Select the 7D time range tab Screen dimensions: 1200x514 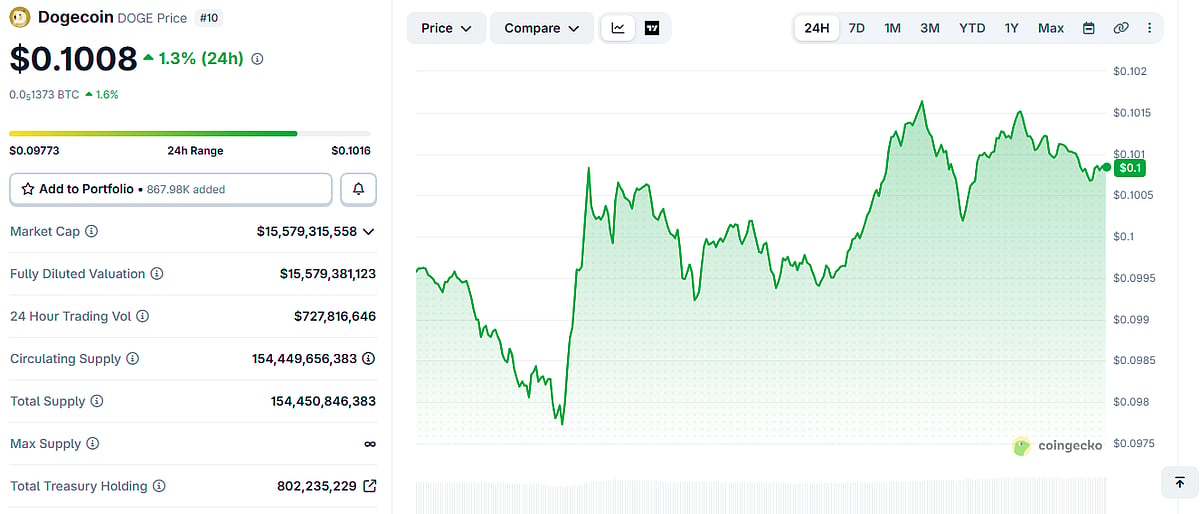coord(857,28)
